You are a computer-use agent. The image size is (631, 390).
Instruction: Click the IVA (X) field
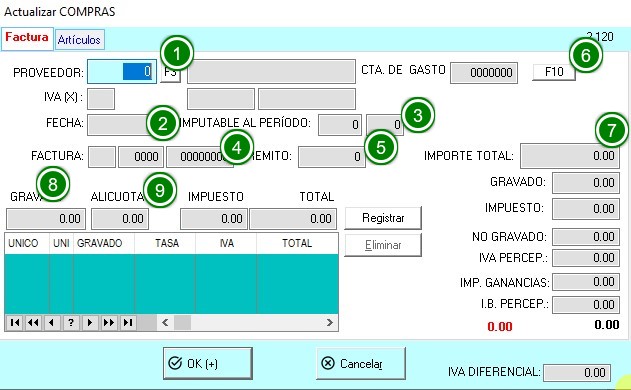[x=101, y=99]
